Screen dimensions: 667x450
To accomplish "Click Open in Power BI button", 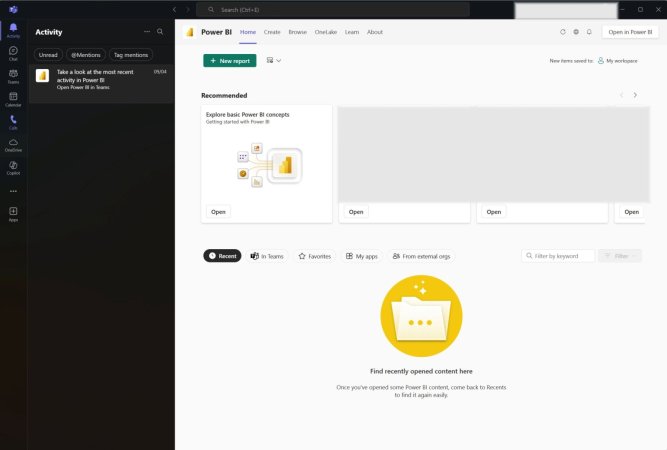I will [x=630, y=32].
